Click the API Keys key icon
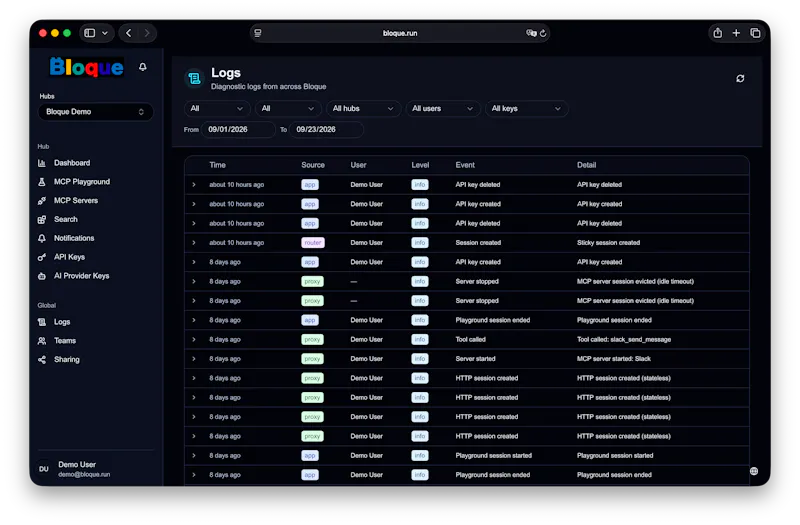Screen dimensions: 800x525 (x=42, y=257)
